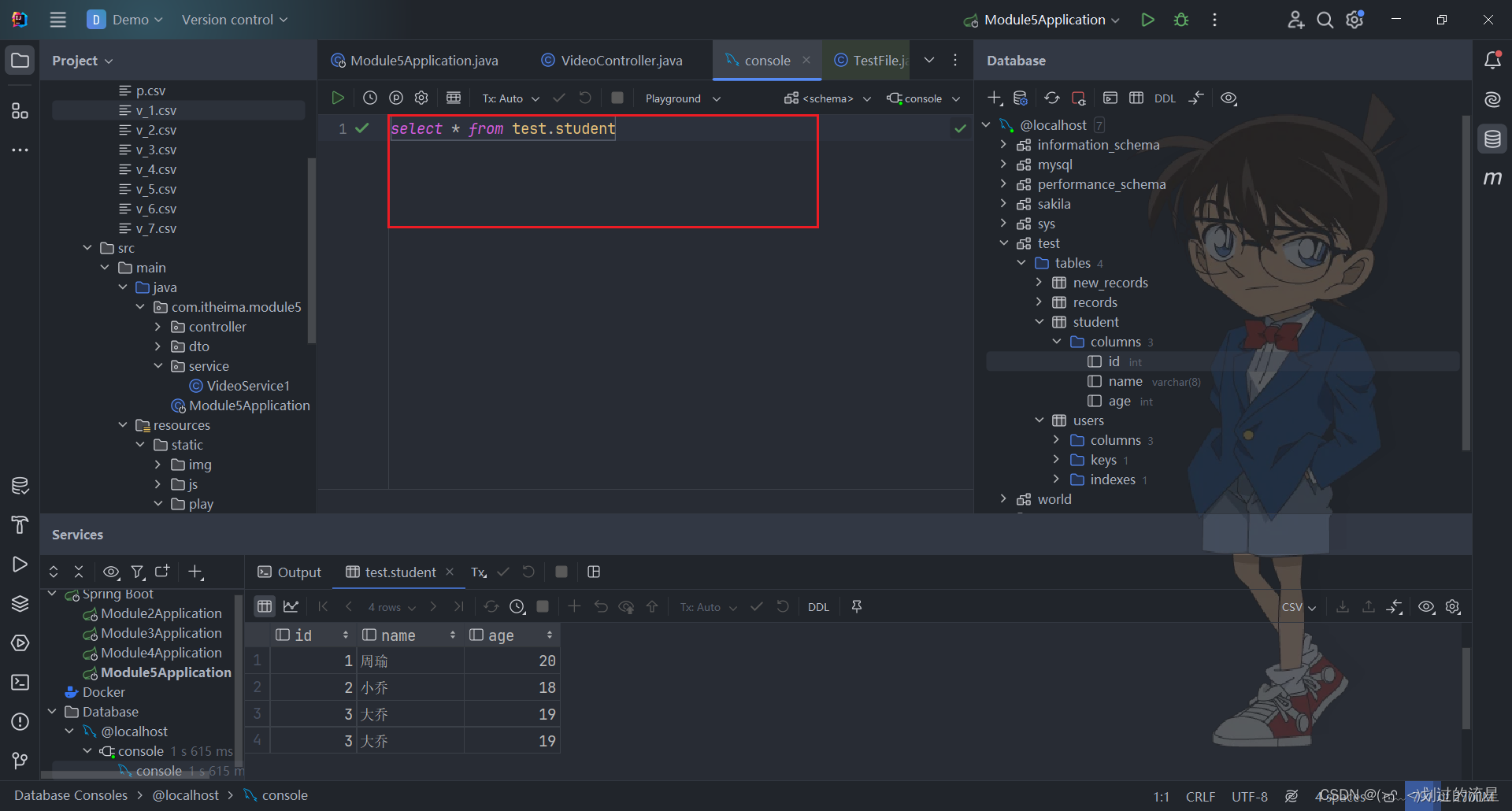The height and width of the screenshot is (811, 1512).
Task: Open the Notifications bell icon
Action: click(x=1492, y=60)
